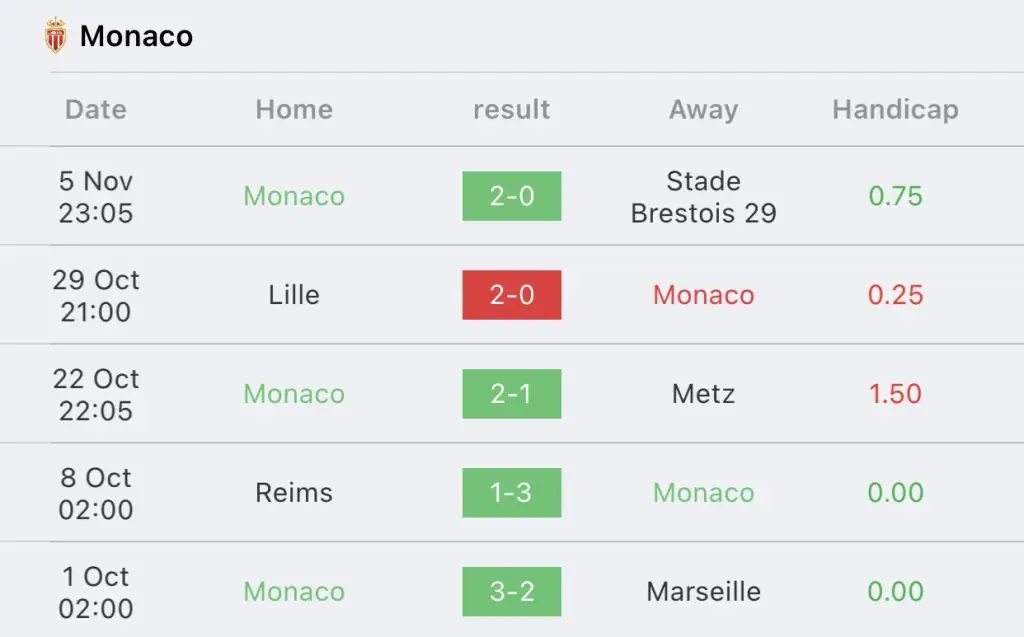1024x637 pixels.
Task: Open the green 2-0 result badge
Action: (512, 196)
